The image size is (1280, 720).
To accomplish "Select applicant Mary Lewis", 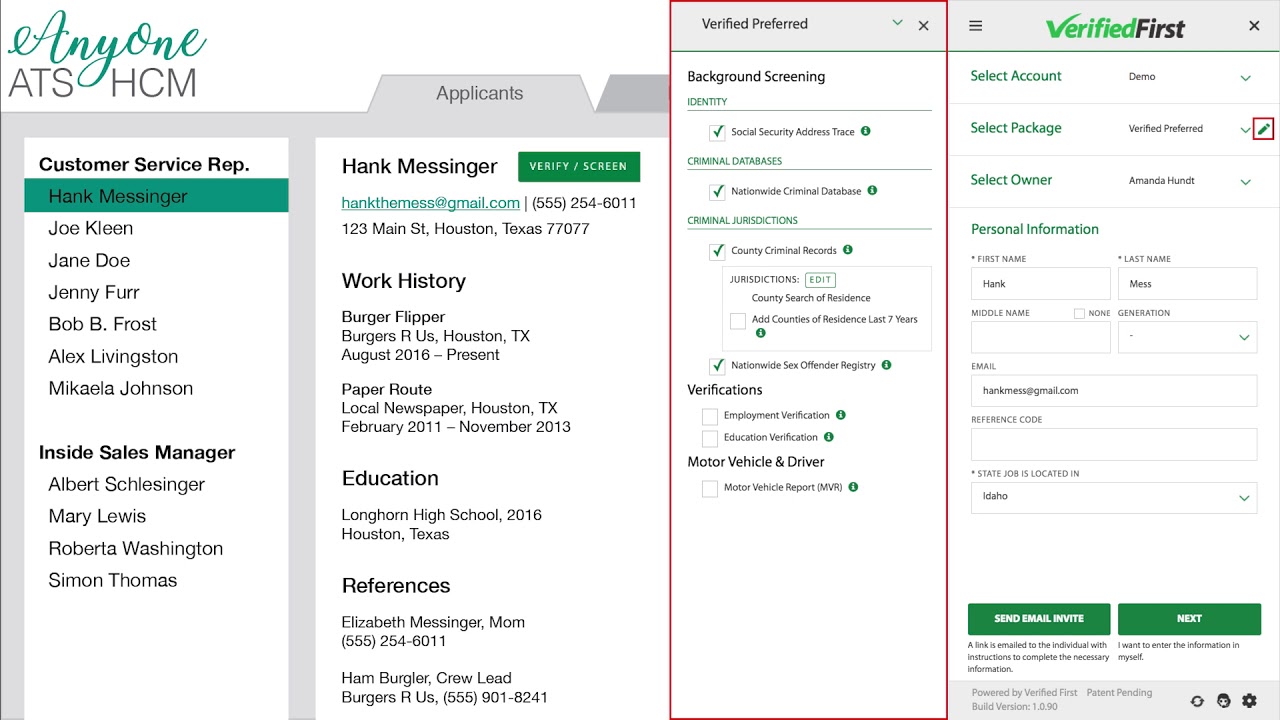I will pyautogui.click(x=97, y=516).
